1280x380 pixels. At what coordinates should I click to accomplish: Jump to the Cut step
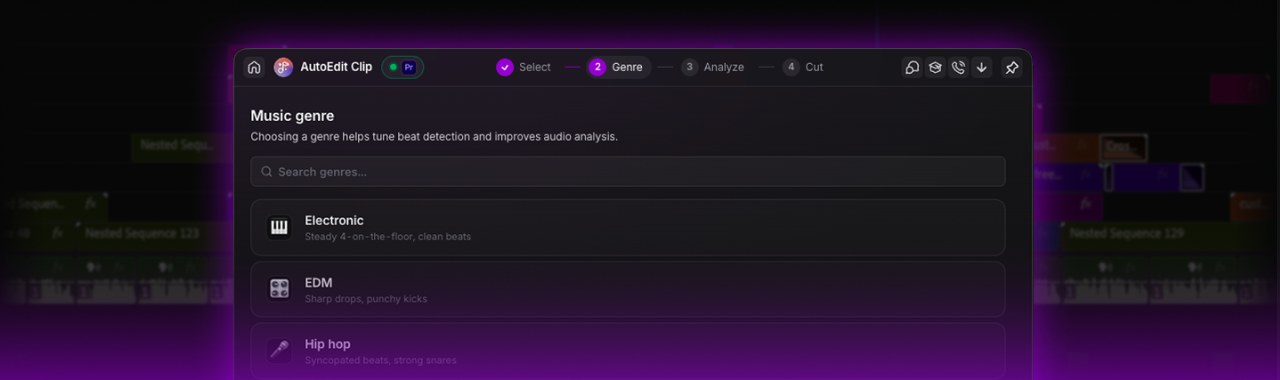(804, 67)
